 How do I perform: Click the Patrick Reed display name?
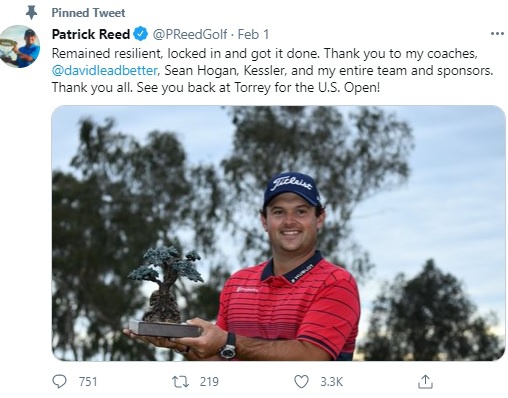[91, 34]
